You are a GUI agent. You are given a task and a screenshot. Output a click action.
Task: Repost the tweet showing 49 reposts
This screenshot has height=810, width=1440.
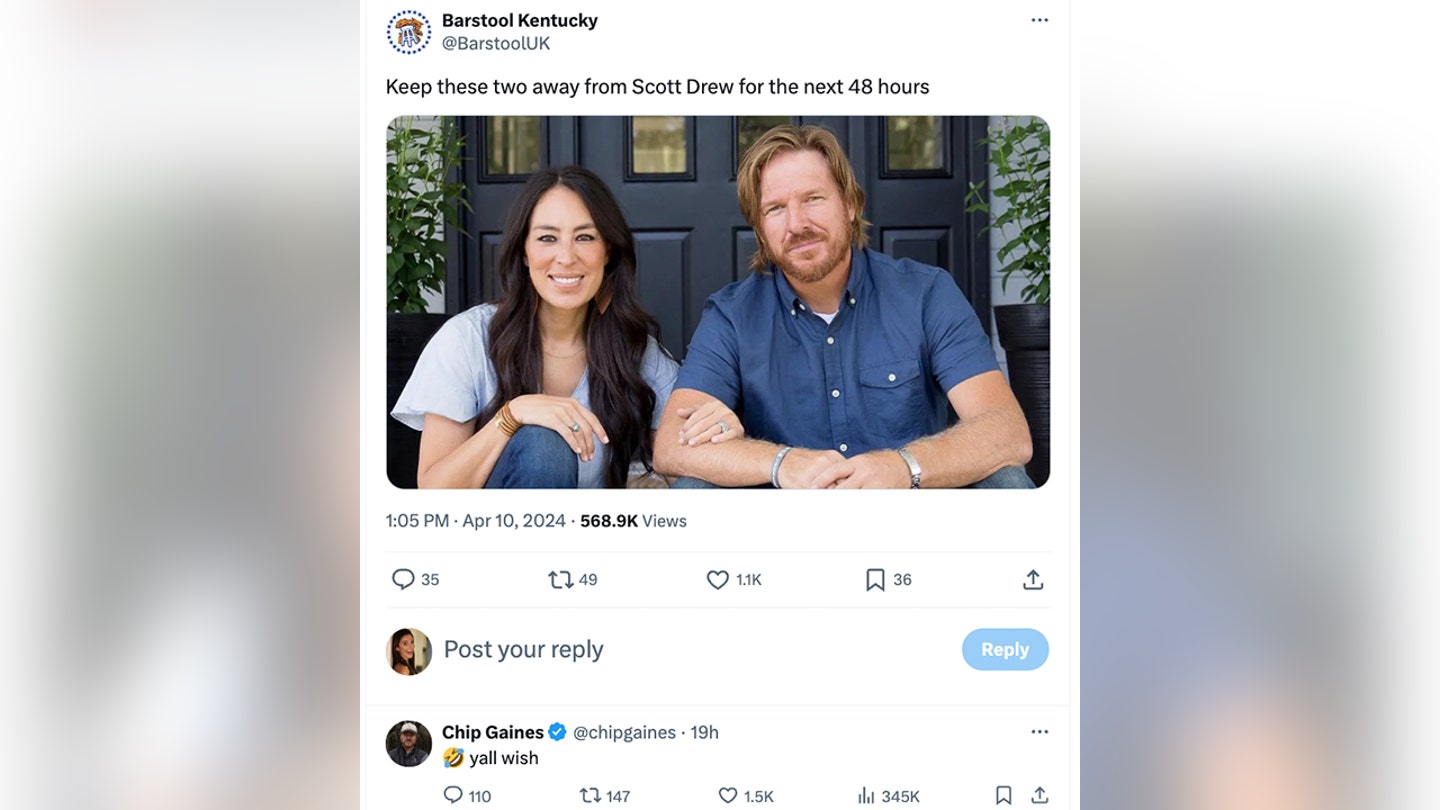573,579
